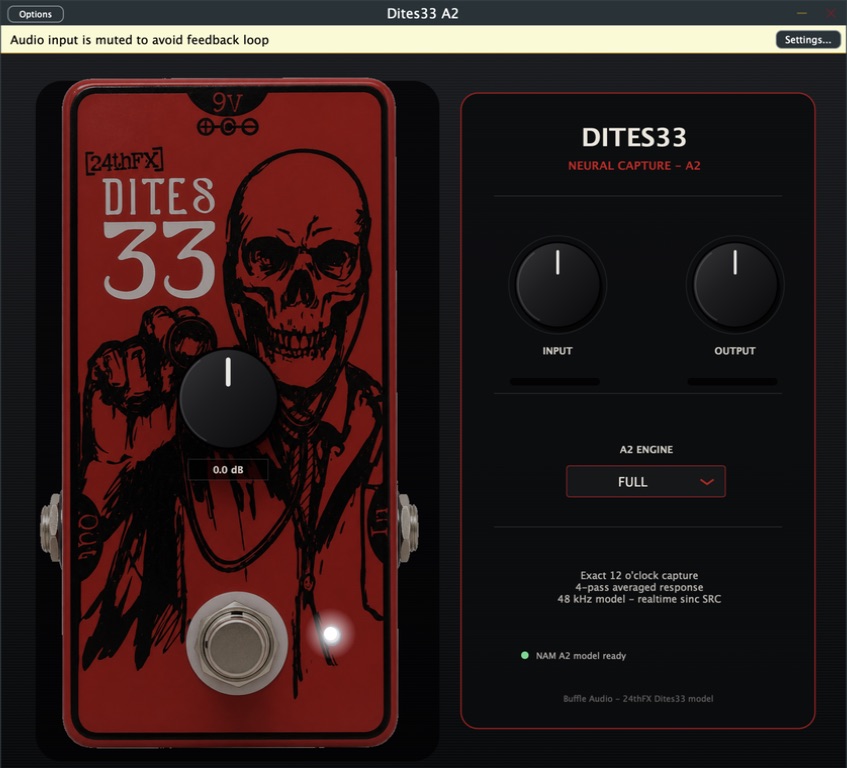Click the 'A2 ENGINE' label
847x768 pixels.
click(x=646, y=449)
